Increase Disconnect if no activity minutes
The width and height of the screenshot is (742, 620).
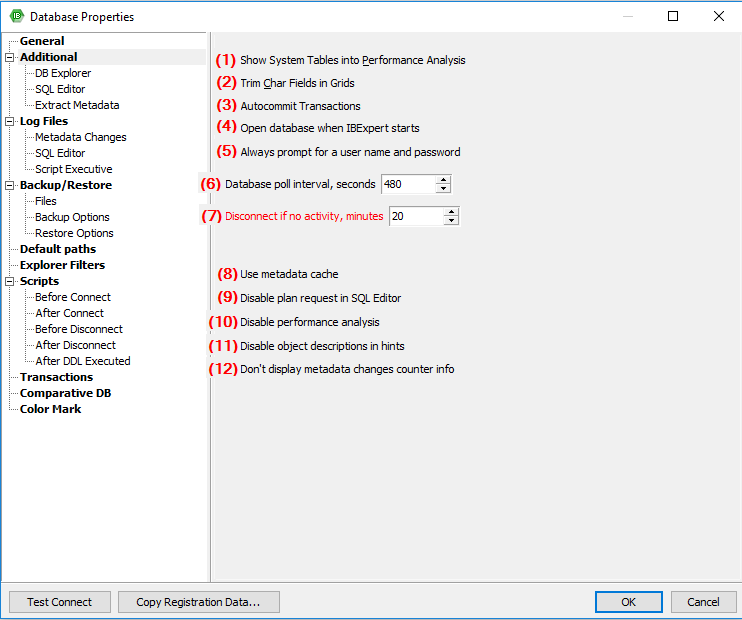pyautogui.click(x=451, y=212)
